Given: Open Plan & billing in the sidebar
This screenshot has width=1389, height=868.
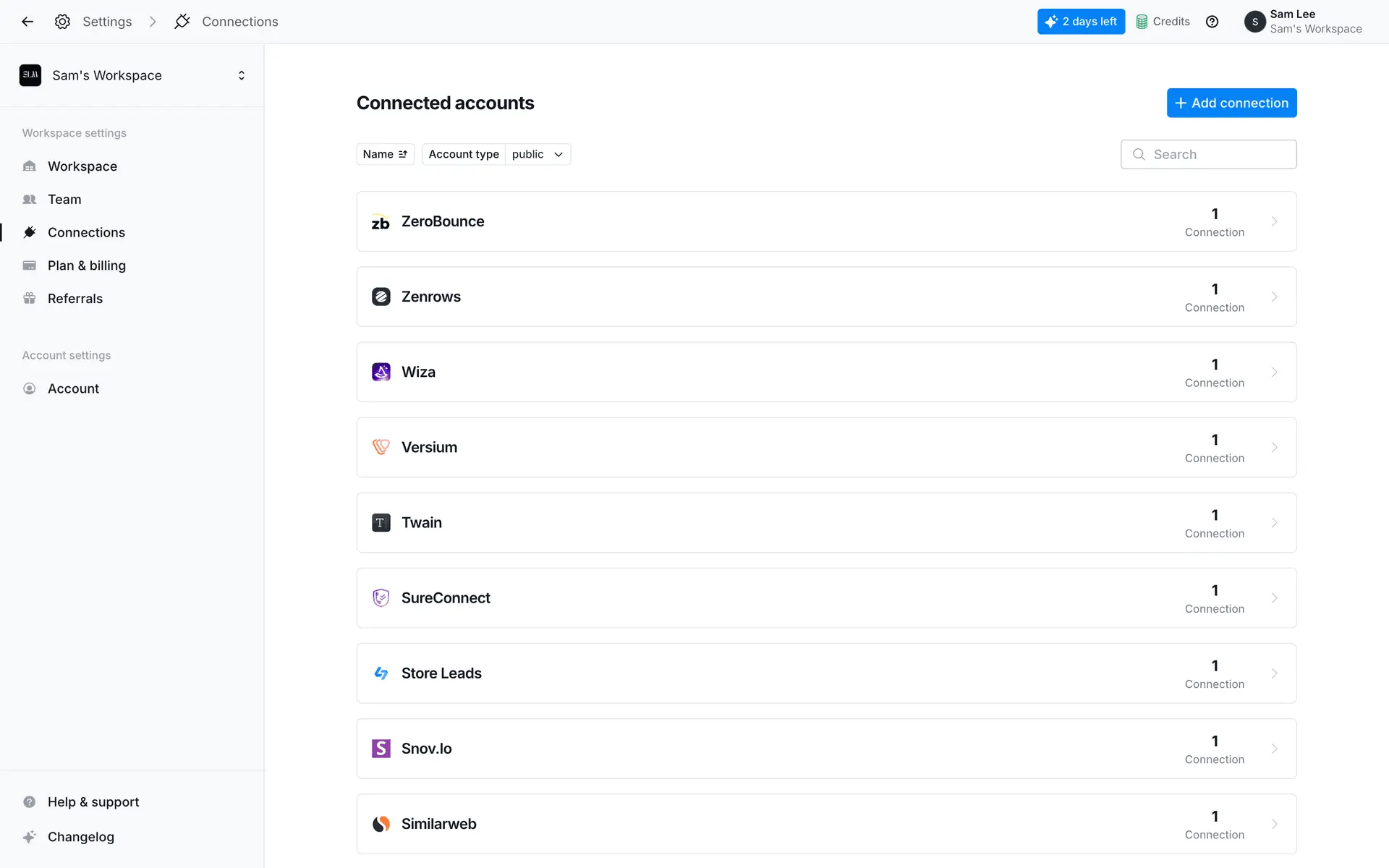Looking at the screenshot, I should click(86, 265).
